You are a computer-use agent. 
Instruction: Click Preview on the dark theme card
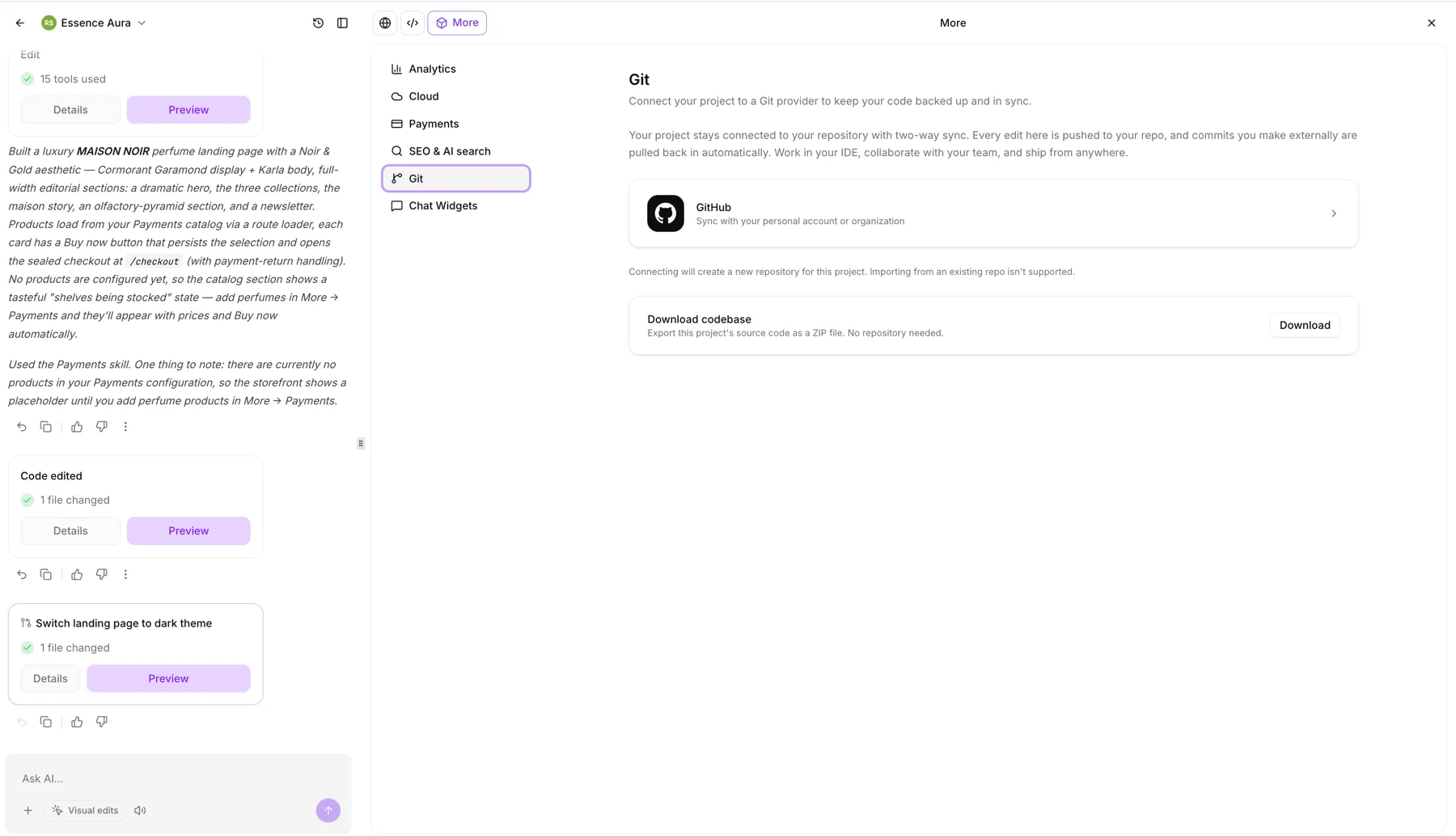[168, 679]
